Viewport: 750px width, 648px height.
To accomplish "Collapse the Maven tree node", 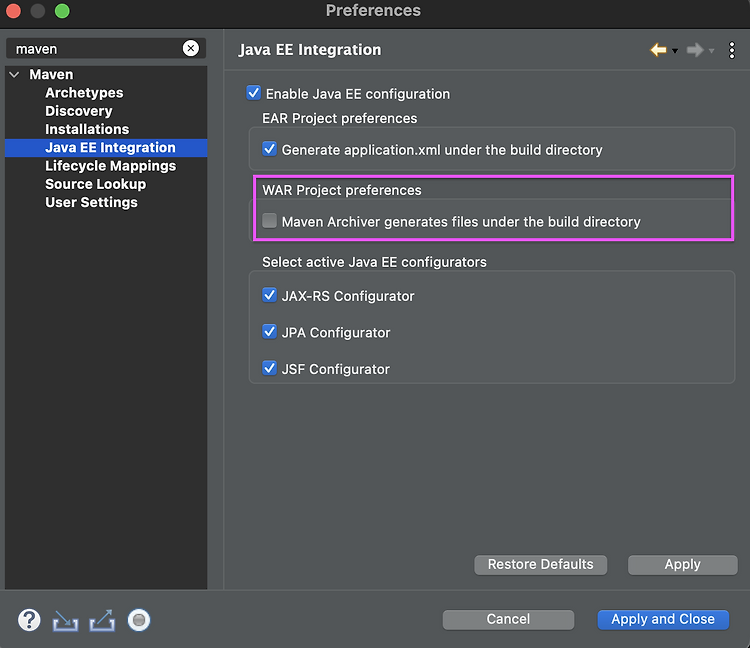I will 14,75.
